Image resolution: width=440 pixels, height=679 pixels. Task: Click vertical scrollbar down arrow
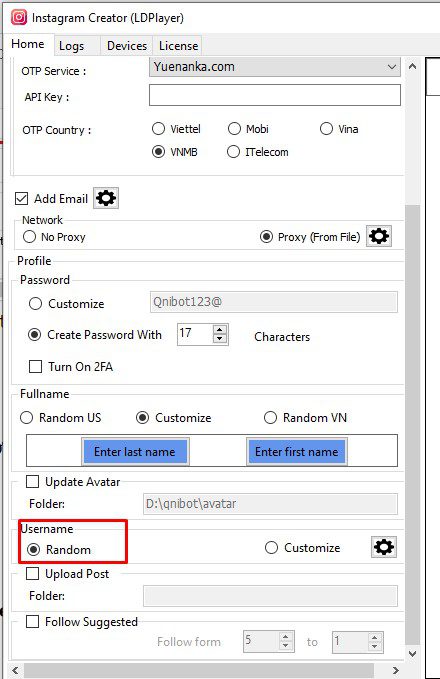(x=412, y=653)
